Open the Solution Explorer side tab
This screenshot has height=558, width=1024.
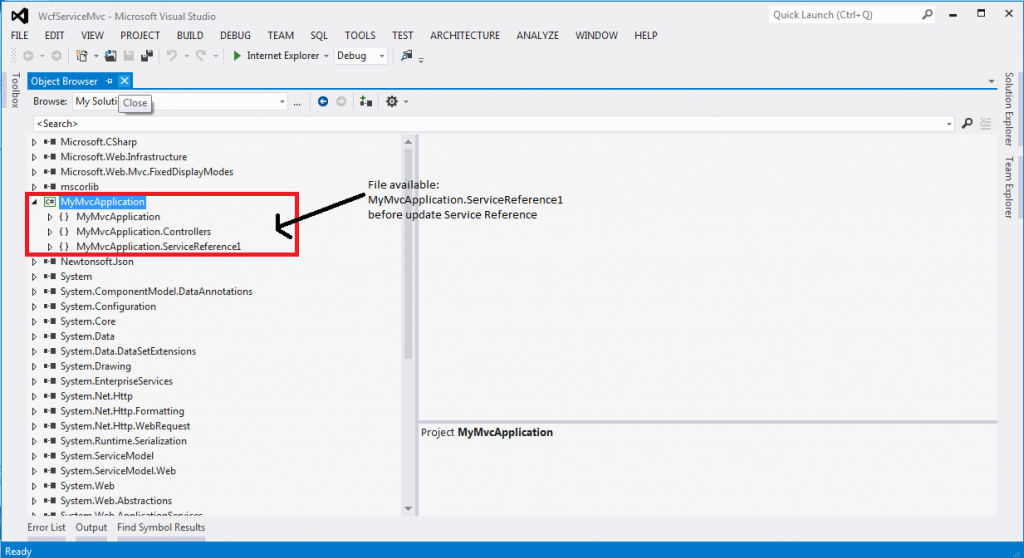coord(1009,109)
